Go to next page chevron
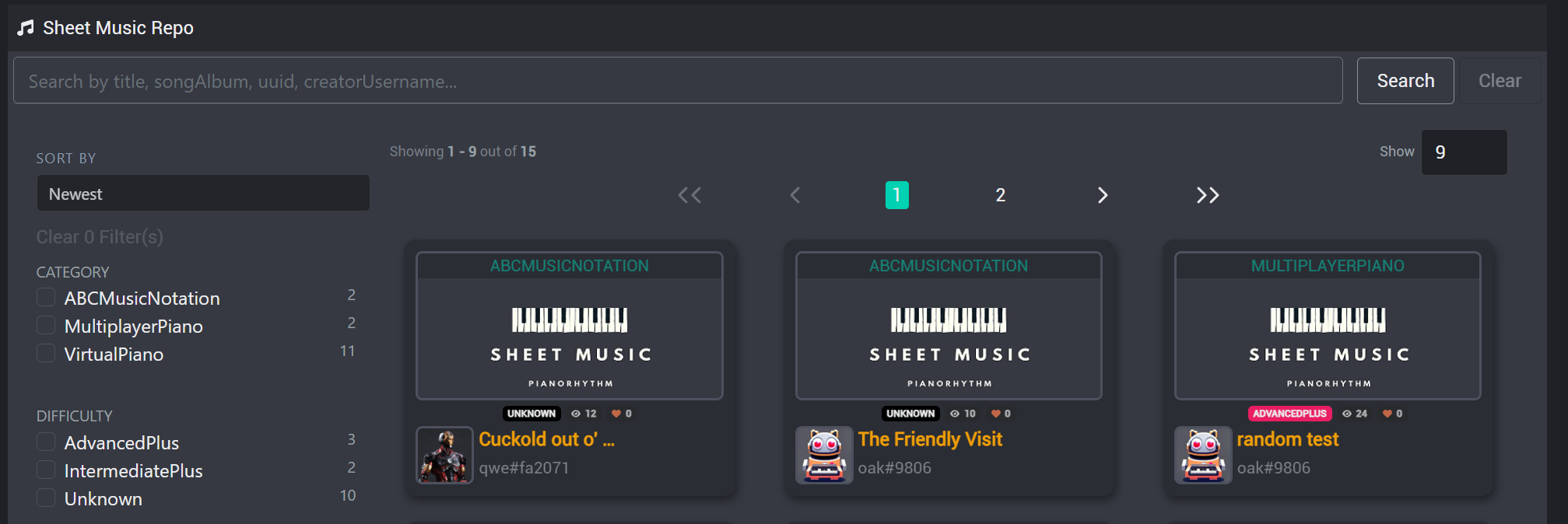The width and height of the screenshot is (1568, 524). tap(1103, 195)
